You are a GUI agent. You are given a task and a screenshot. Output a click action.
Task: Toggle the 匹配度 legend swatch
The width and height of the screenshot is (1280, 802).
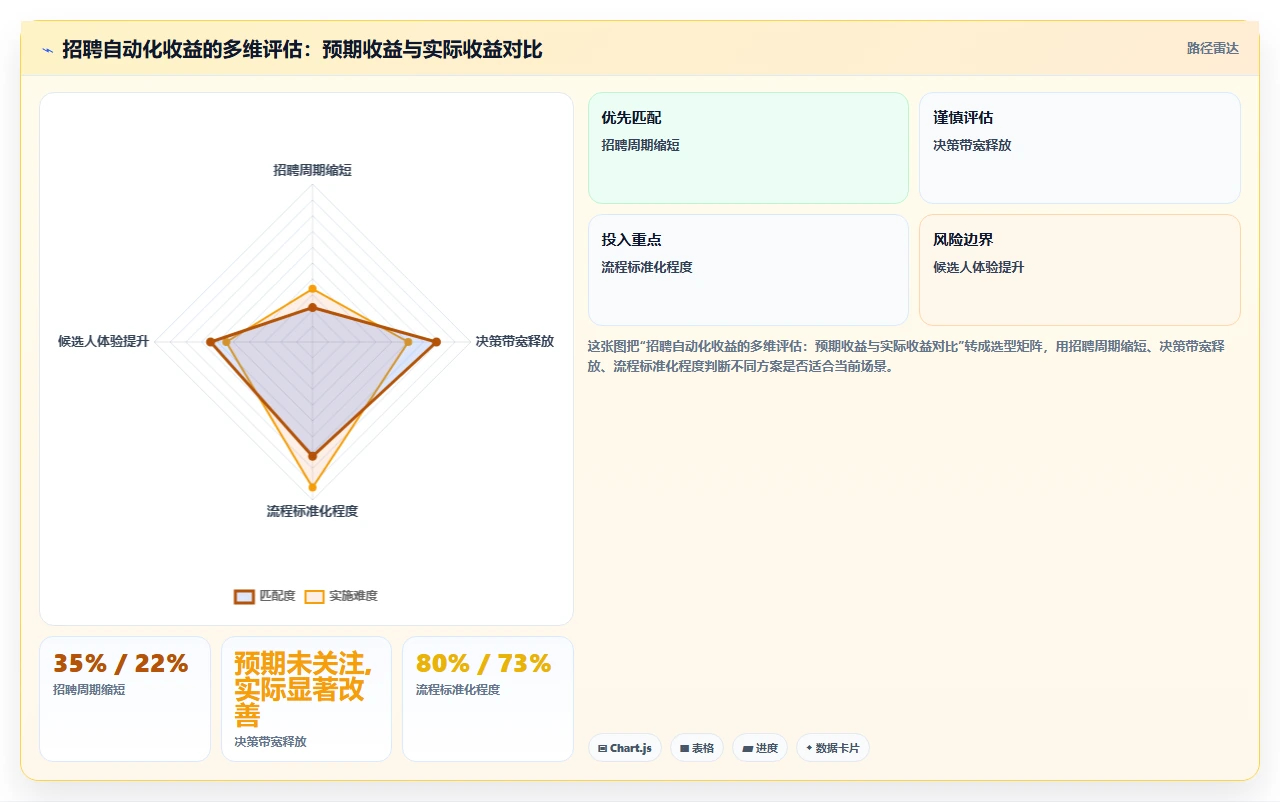[x=244, y=596]
